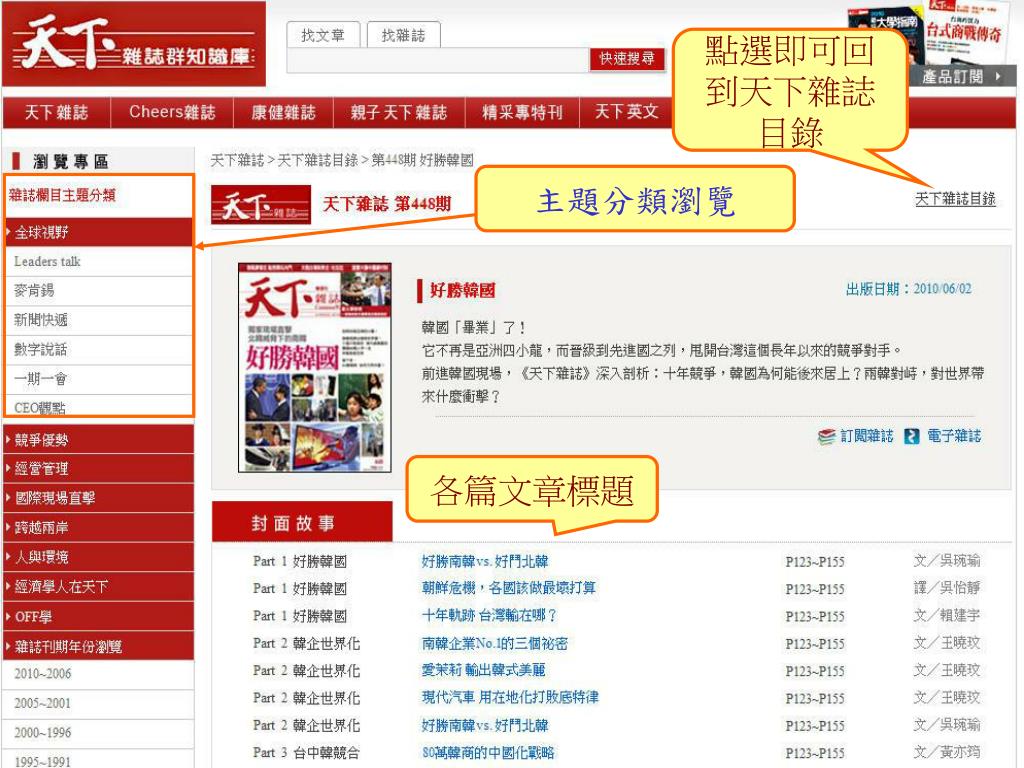Select the 2000~1996 year range
The image size is (1024, 768).
click(x=99, y=733)
